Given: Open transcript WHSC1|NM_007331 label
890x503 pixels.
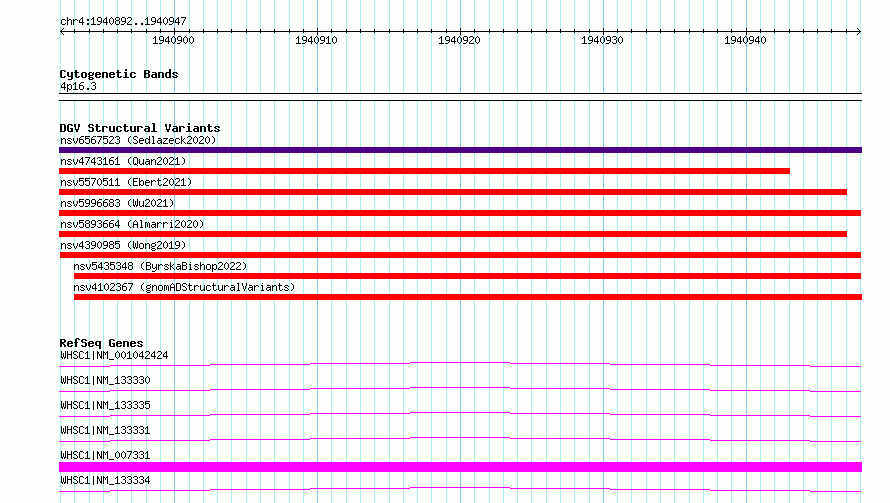Looking at the screenshot, I should pyautogui.click(x=105, y=455).
